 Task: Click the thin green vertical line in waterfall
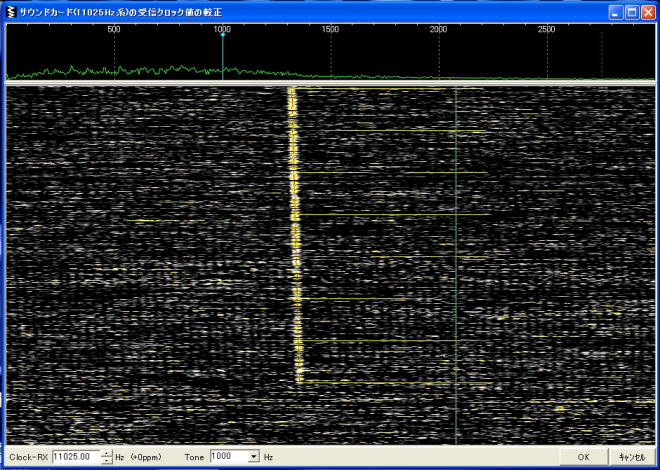(455, 260)
